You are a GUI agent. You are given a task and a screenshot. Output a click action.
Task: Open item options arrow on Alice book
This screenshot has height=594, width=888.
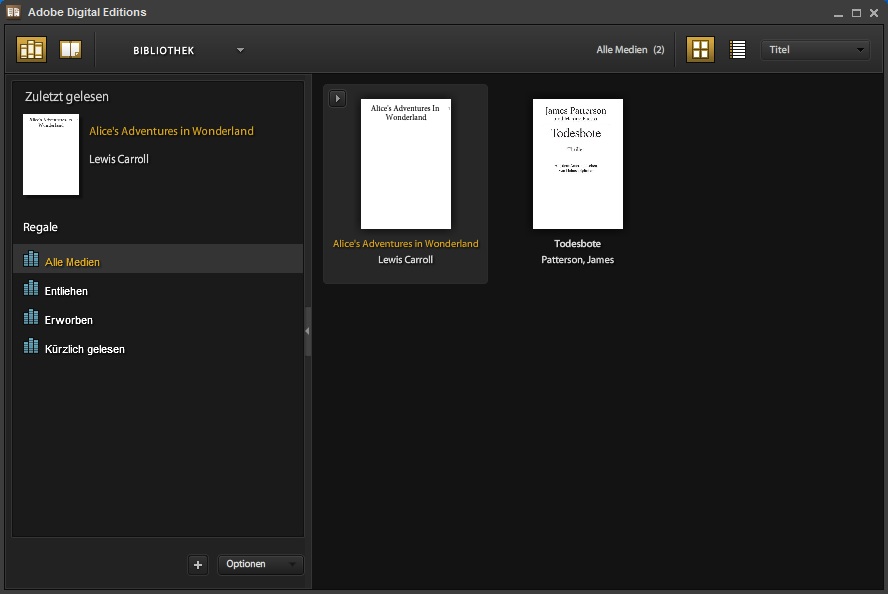pyautogui.click(x=338, y=99)
